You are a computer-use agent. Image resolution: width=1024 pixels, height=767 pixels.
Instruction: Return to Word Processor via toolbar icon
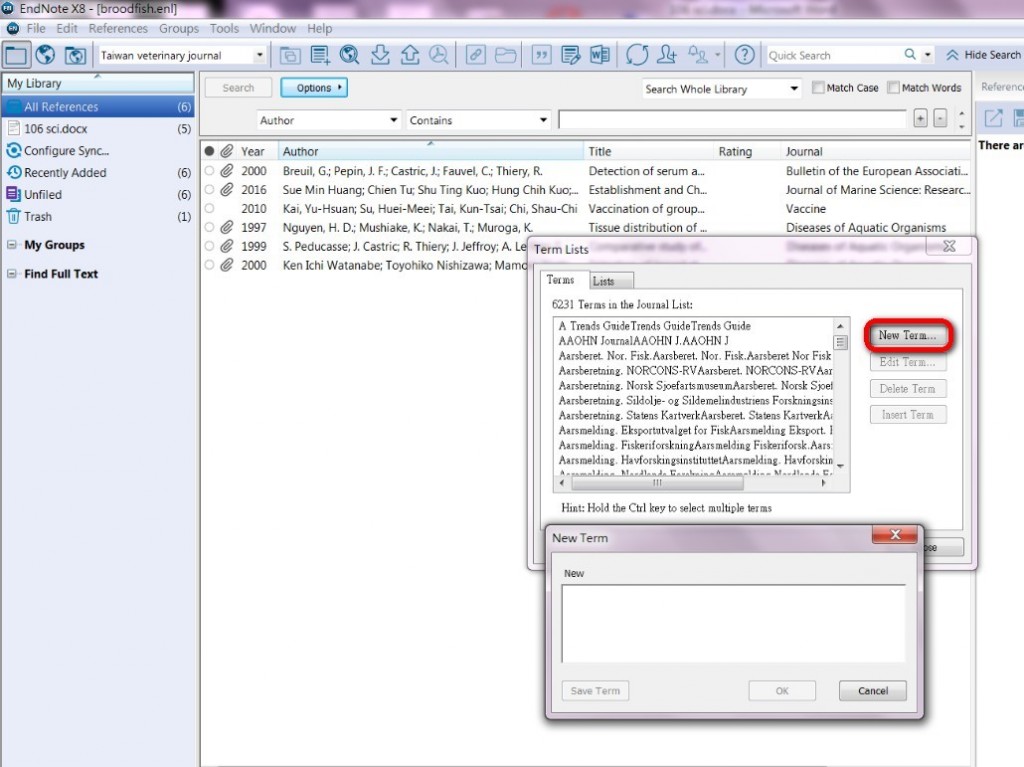(600, 55)
